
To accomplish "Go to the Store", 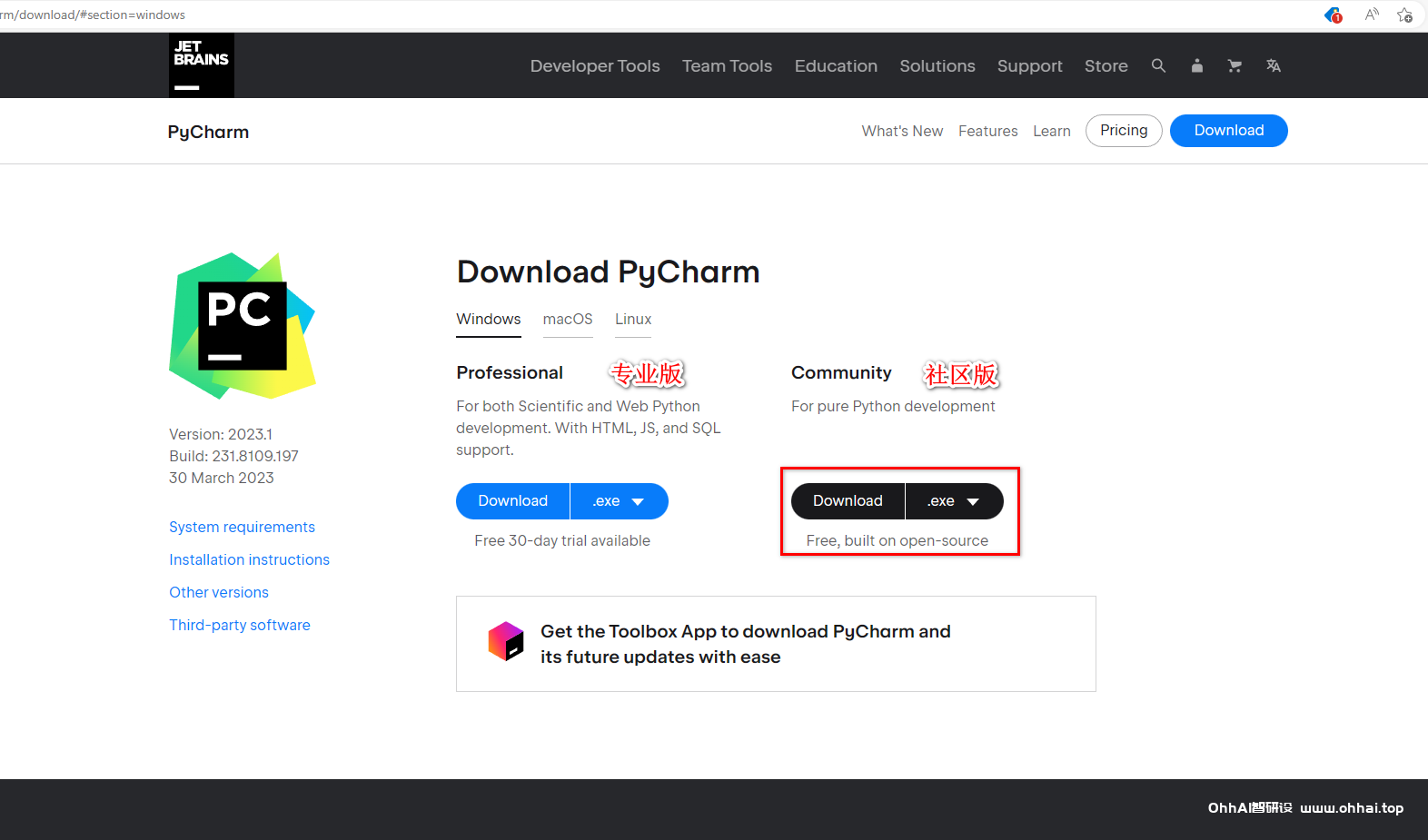I will [1106, 66].
